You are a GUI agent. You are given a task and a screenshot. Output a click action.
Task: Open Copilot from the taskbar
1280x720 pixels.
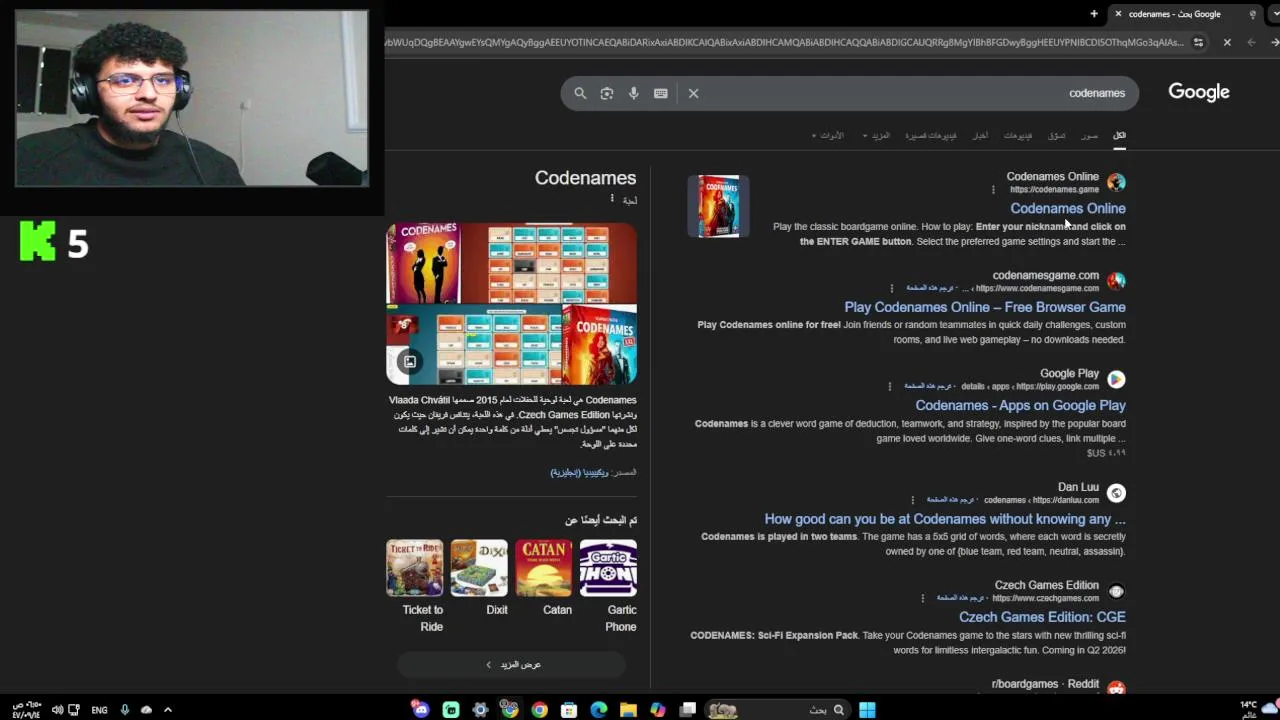pos(658,710)
